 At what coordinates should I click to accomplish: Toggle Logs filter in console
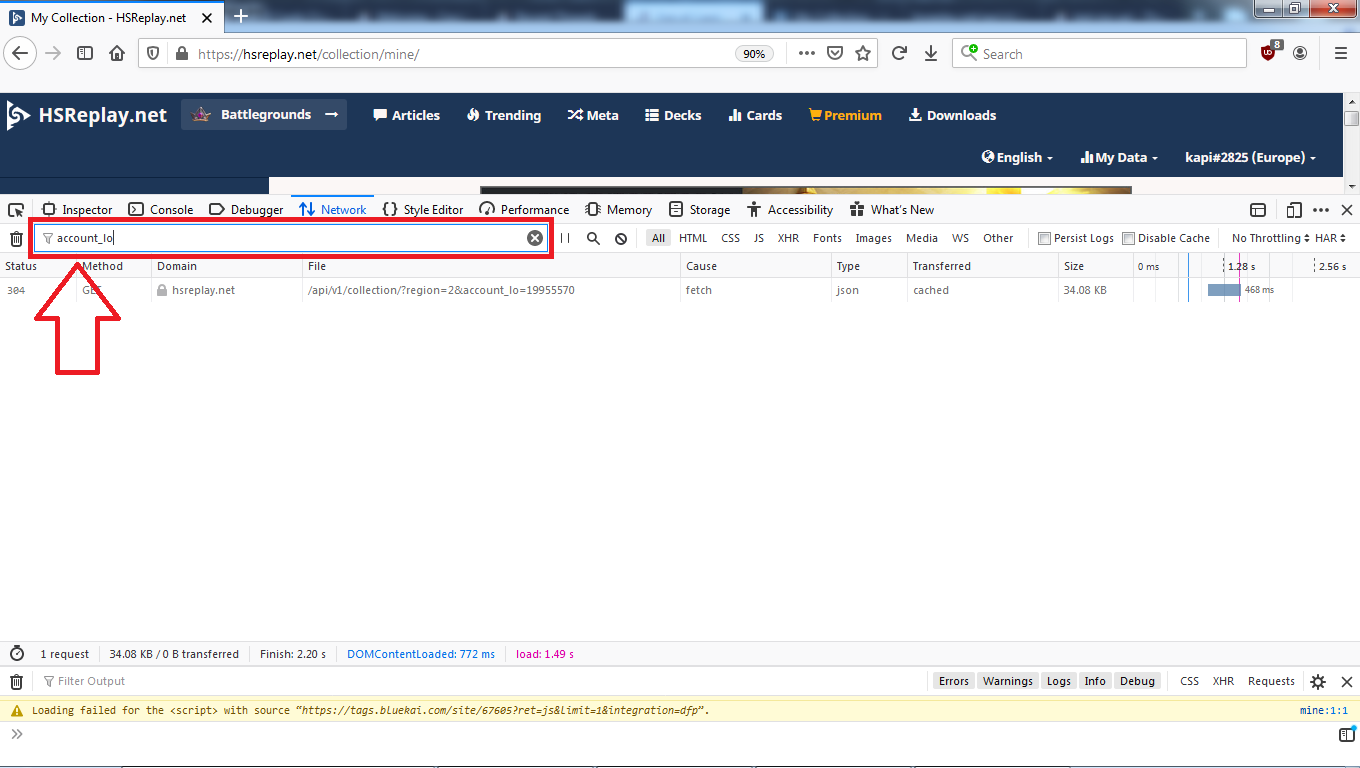point(1058,681)
